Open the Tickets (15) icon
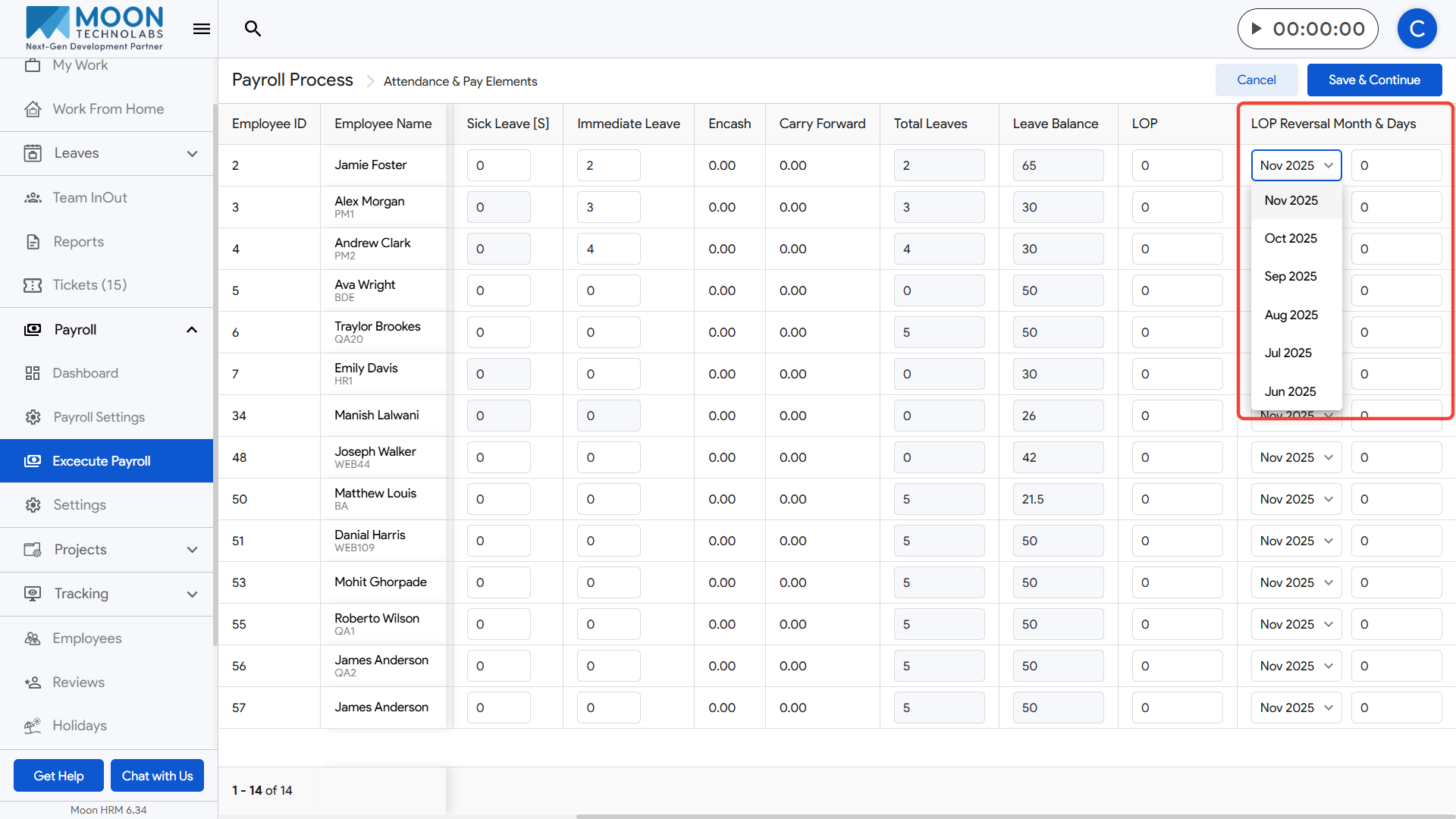 [x=33, y=285]
